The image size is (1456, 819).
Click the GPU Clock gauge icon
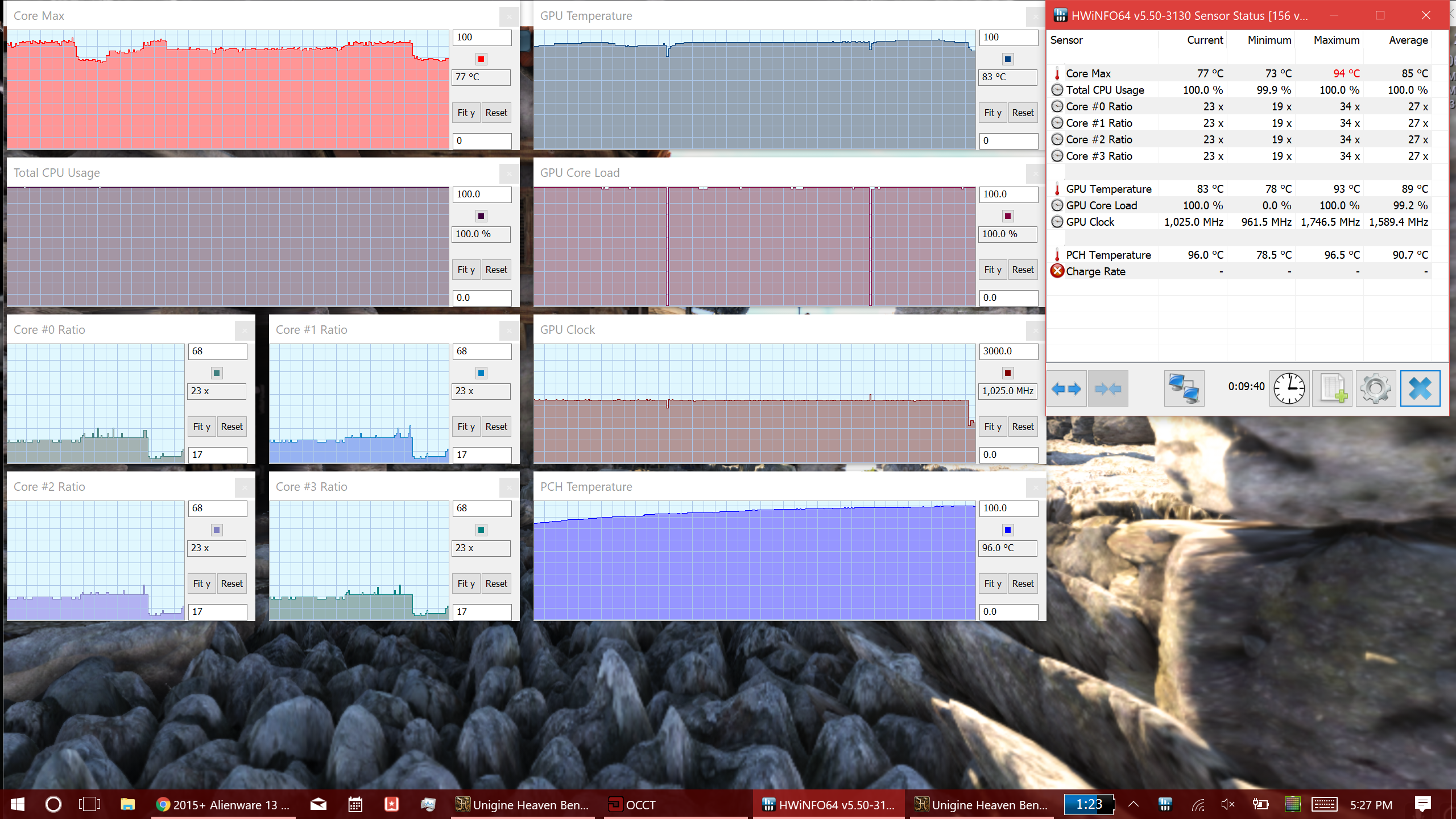(x=1057, y=222)
